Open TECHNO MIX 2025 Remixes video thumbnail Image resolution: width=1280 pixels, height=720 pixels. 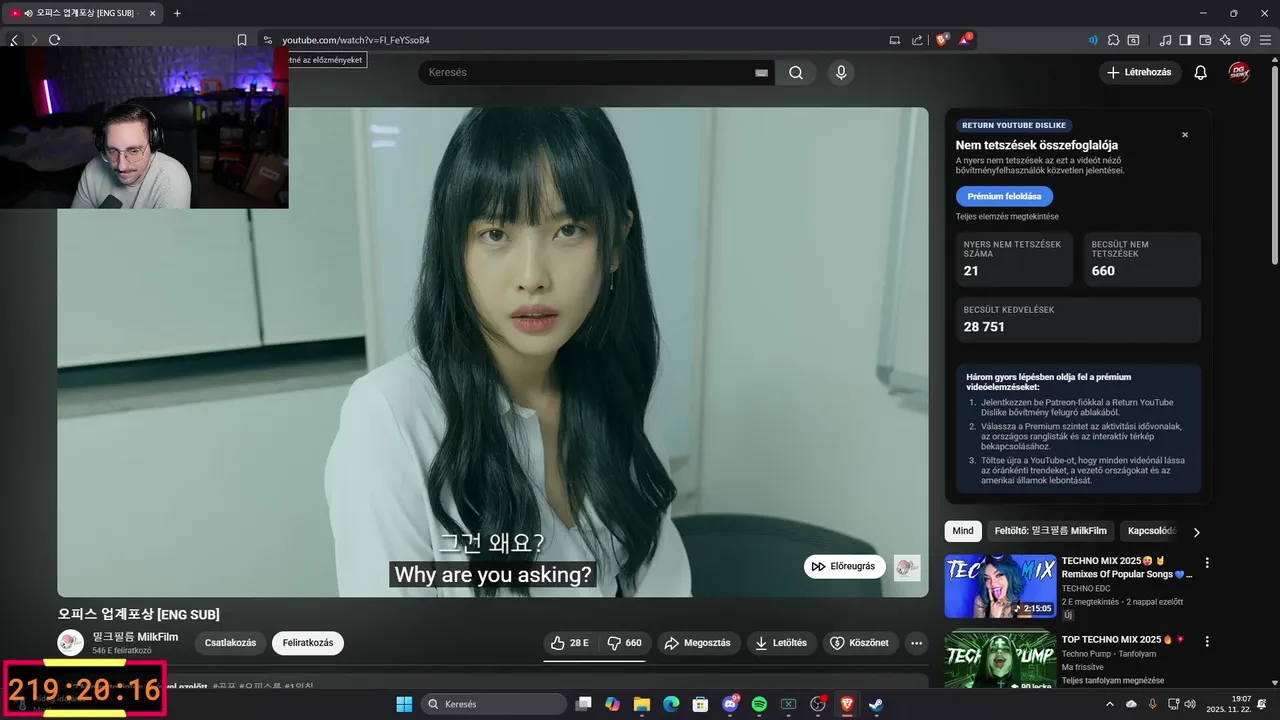click(1000, 586)
